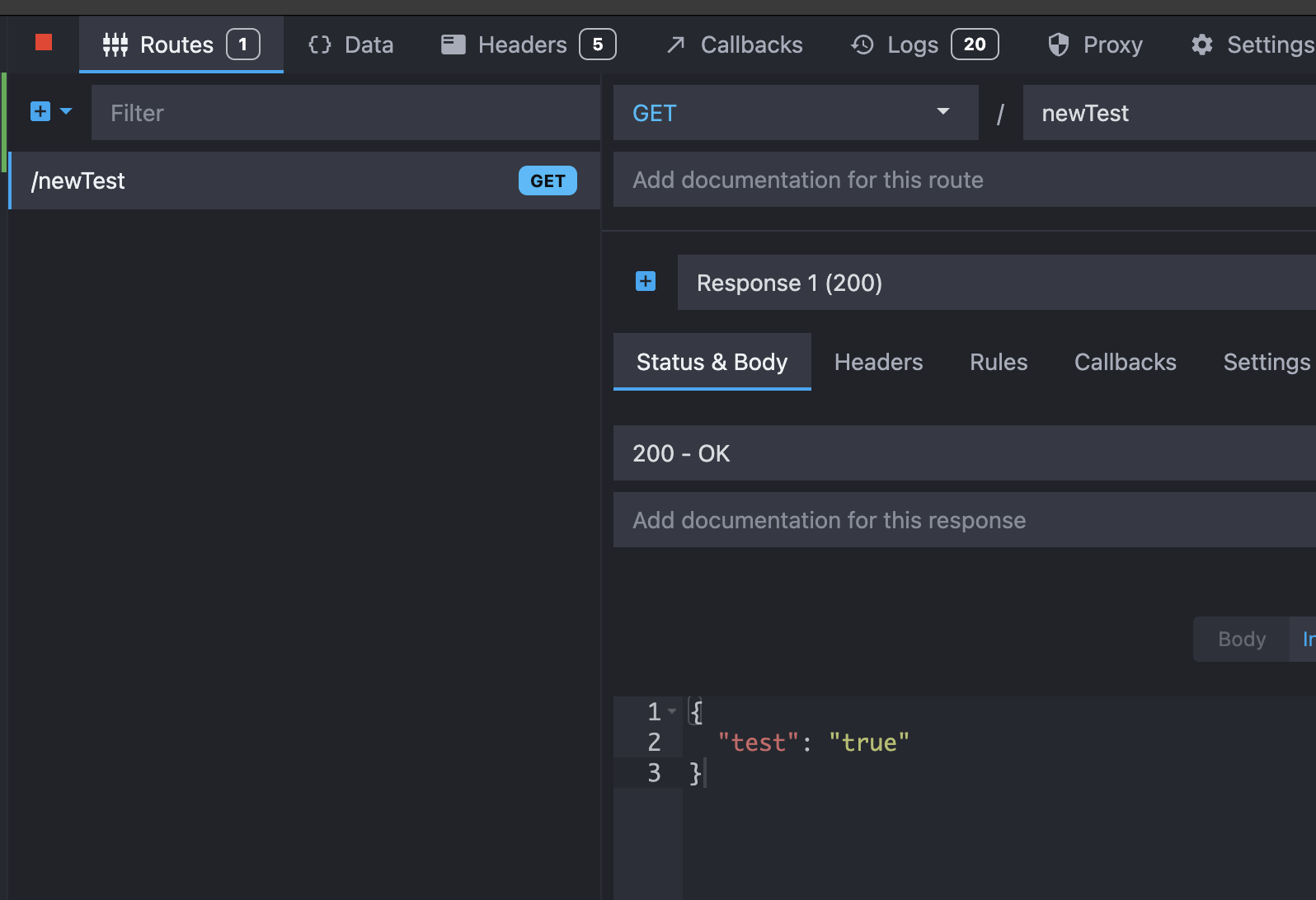Viewport: 1316px width, 900px height.
Task: Open the Response 1 (200) selector
Action: (x=997, y=283)
